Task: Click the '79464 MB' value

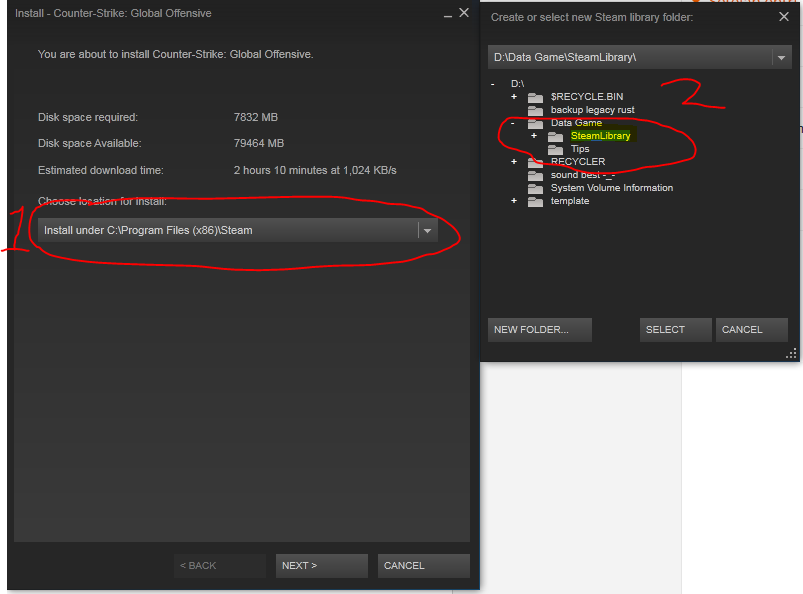Action: 259,143
